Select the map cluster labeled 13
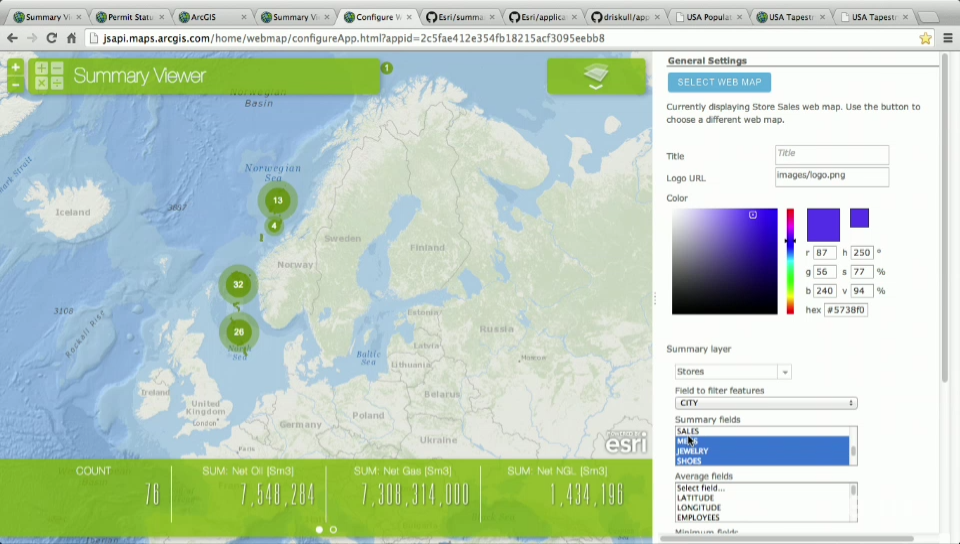This screenshot has height=544, width=960. (x=277, y=200)
